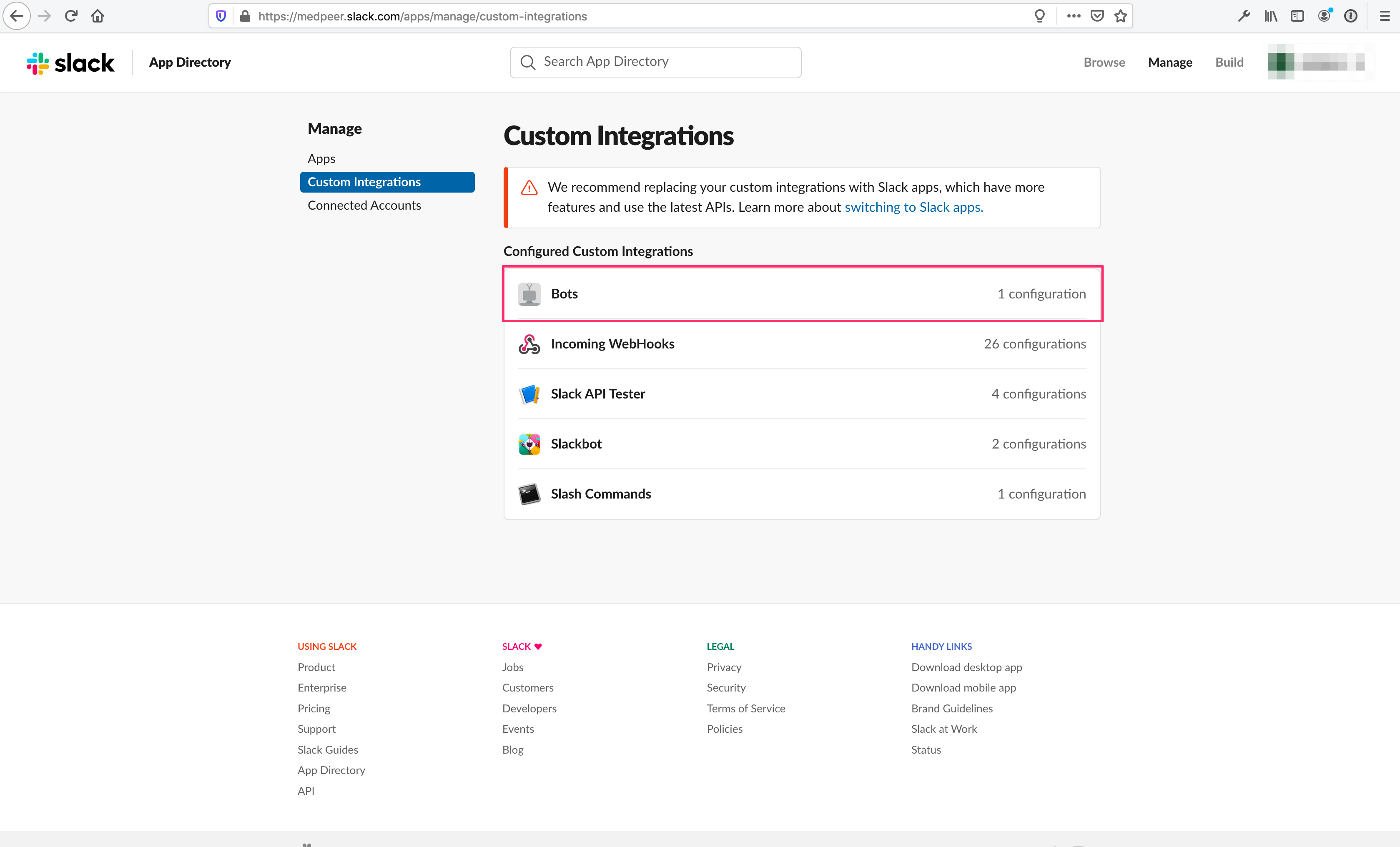Click the Incoming WebHooks icon
The width and height of the screenshot is (1400, 847).
[529, 344]
